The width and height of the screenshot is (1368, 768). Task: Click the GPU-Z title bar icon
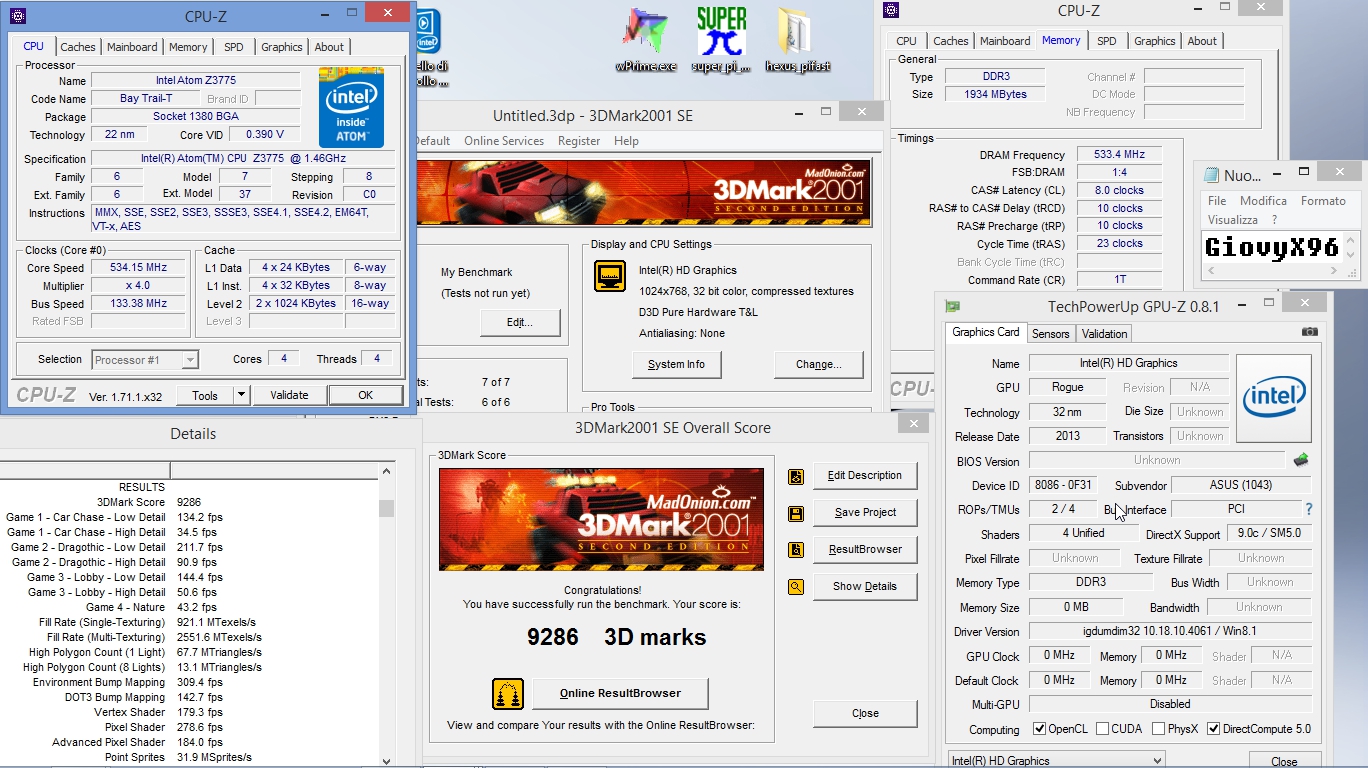click(953, 306)
